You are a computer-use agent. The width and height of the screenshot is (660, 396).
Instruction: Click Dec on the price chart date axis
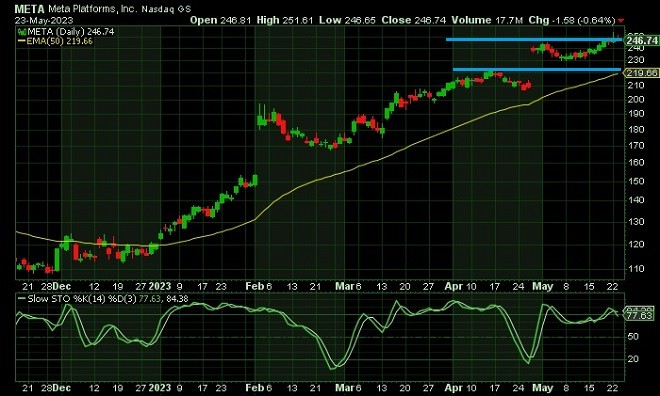62,287
